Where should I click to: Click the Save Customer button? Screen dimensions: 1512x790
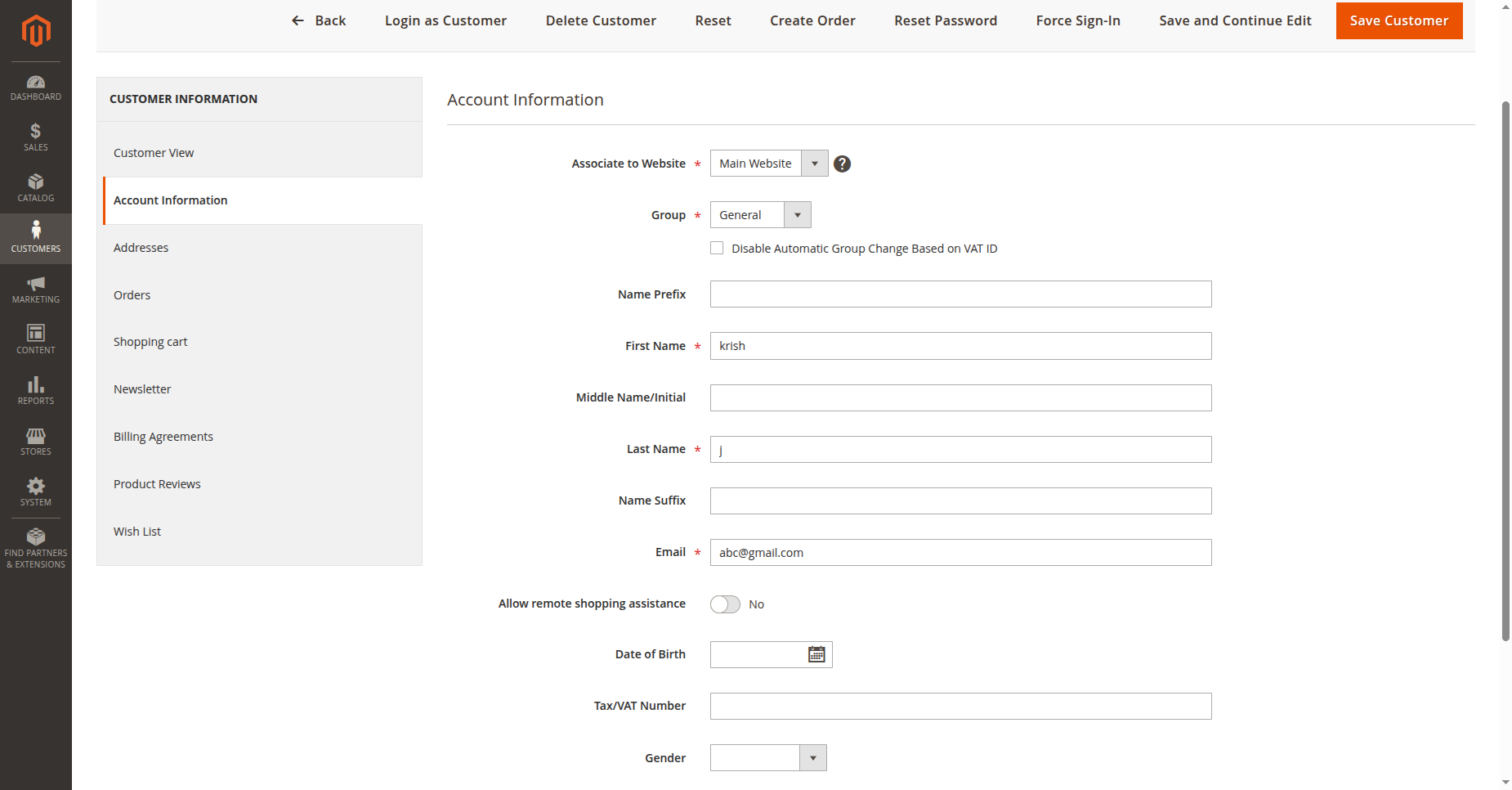(x=1399, y=20)
